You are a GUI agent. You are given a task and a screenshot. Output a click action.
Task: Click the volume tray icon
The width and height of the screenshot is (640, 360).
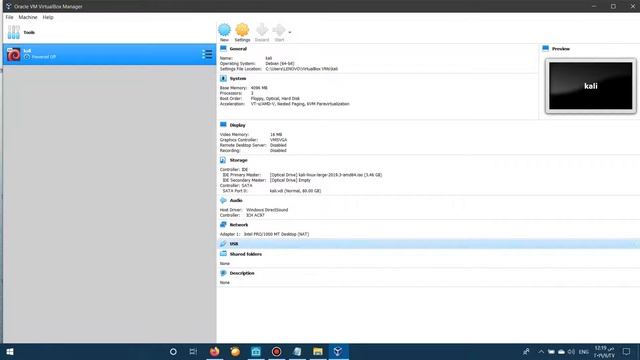click(x=571, y=352)
